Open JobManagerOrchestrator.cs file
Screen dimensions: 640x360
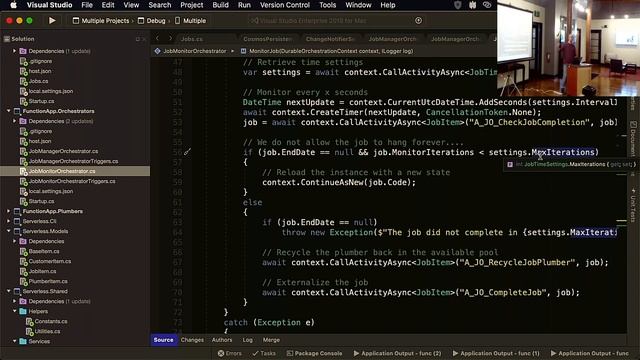click(63, 151)
